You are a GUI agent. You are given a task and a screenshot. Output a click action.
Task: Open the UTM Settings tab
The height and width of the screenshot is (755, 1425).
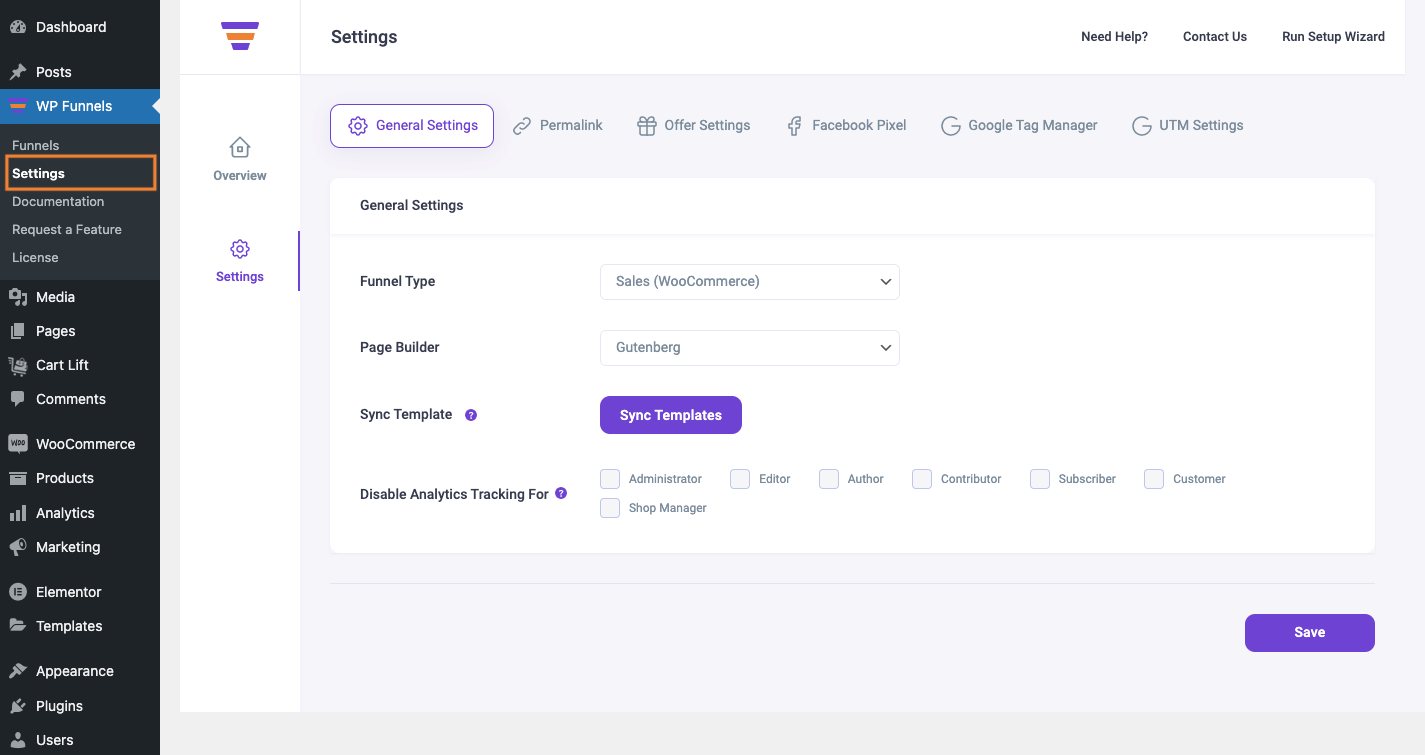click(1188, 126)
